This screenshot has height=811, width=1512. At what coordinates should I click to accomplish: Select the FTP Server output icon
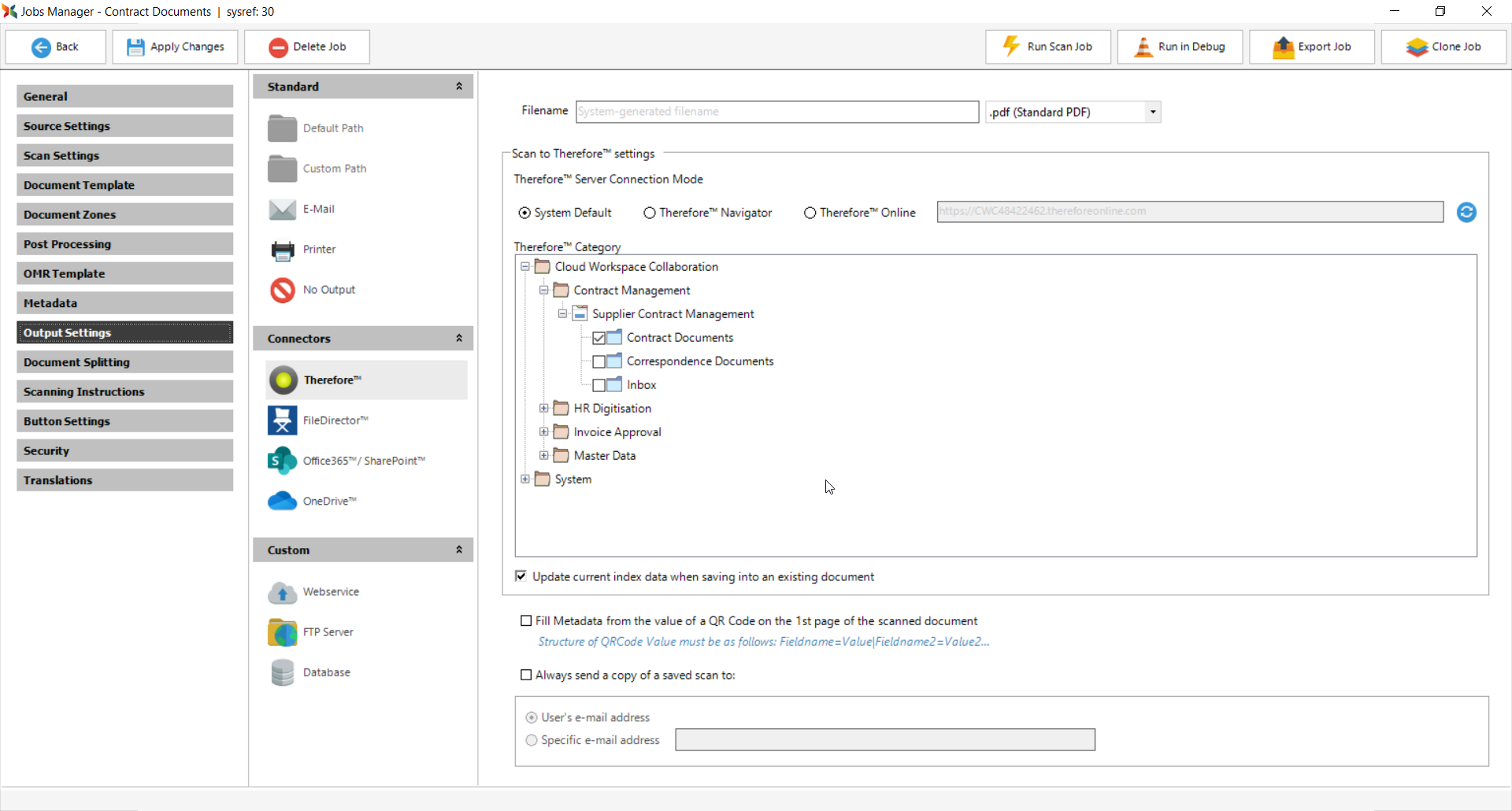283,632
